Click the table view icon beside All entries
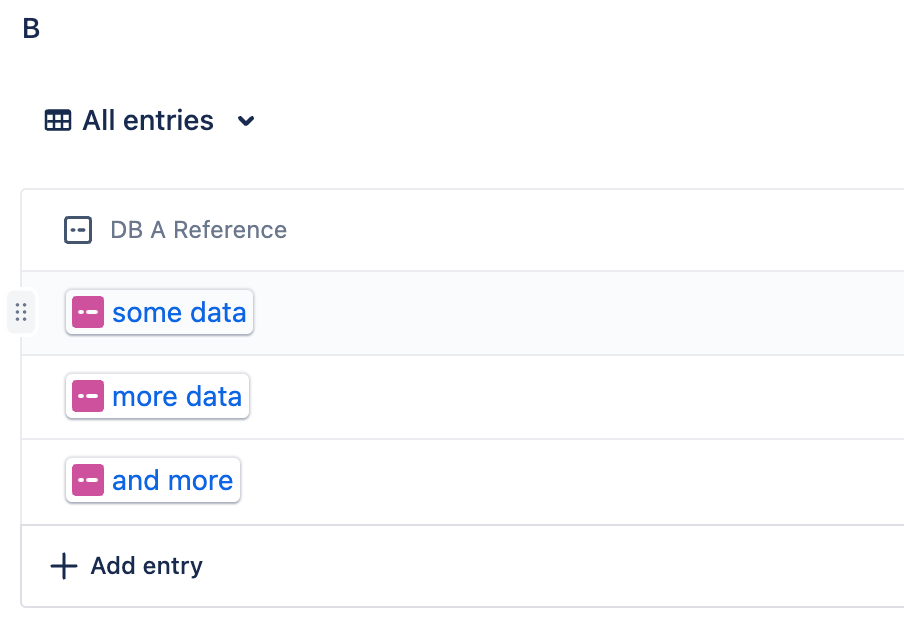This screenshot has width=904, height=622. [x=58, y=121]
